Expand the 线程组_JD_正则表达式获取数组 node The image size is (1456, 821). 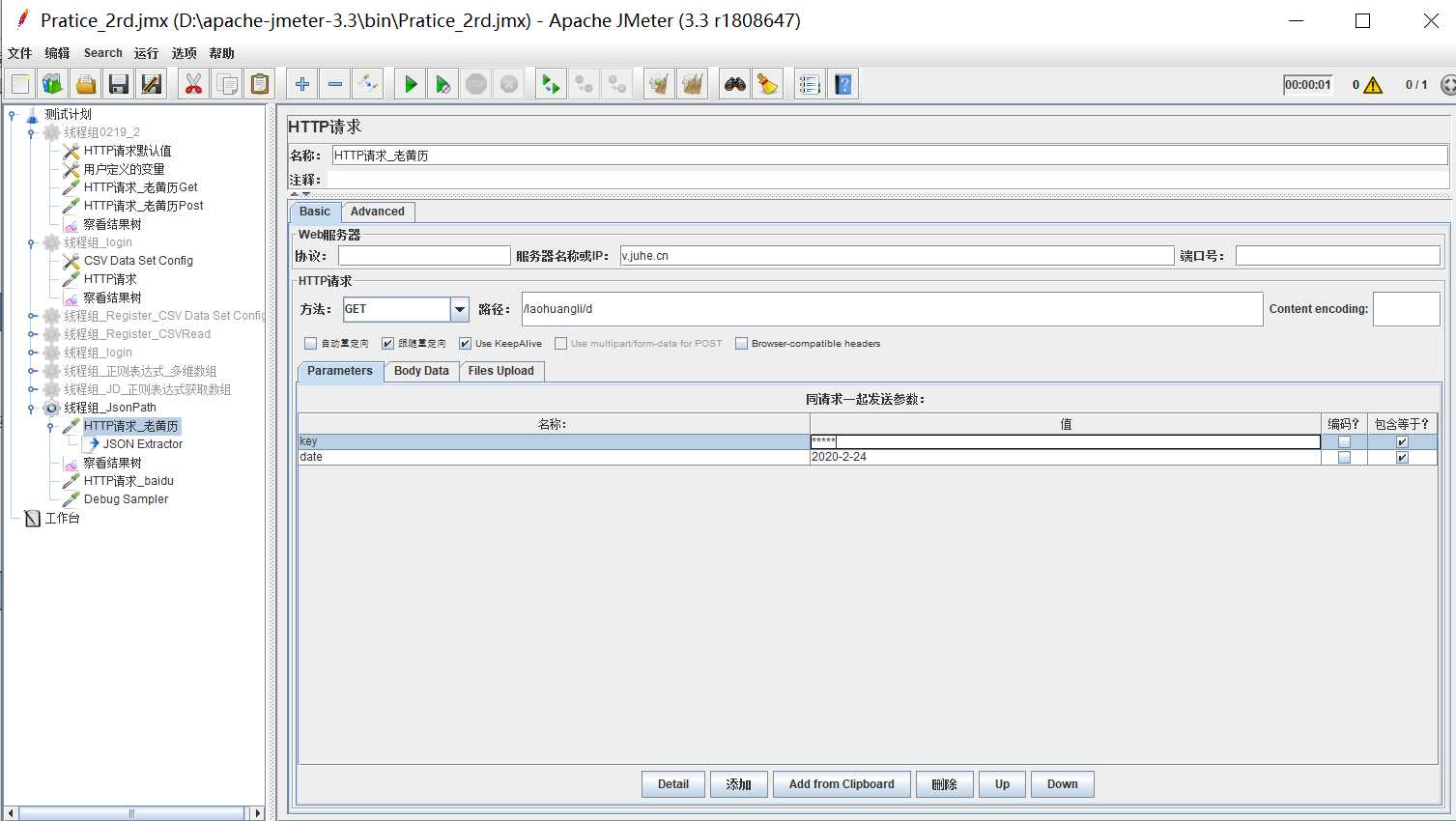[32, 389]
